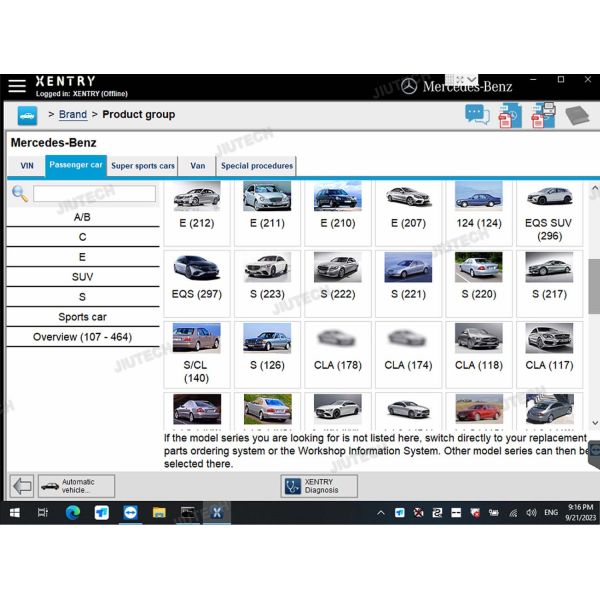Open File Explorer from the taskbar

point(159,513)
